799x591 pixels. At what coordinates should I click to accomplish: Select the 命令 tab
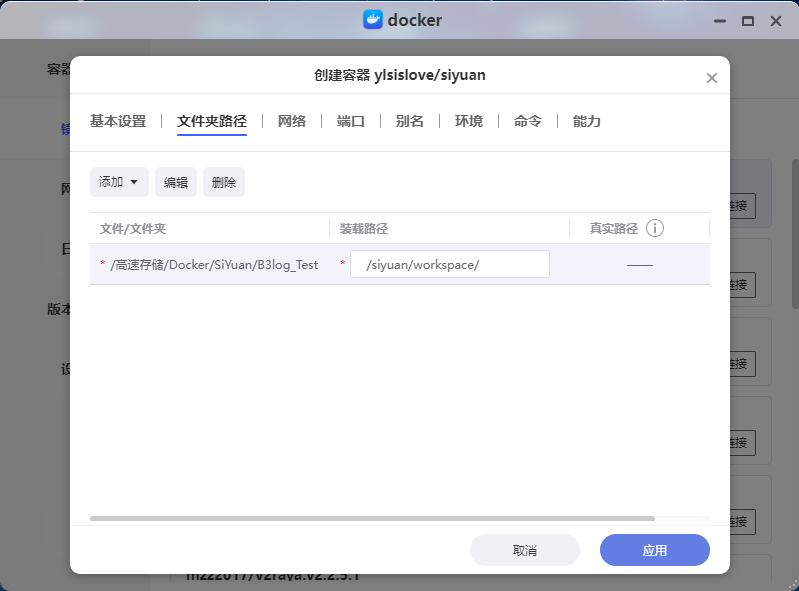[528, 121]
